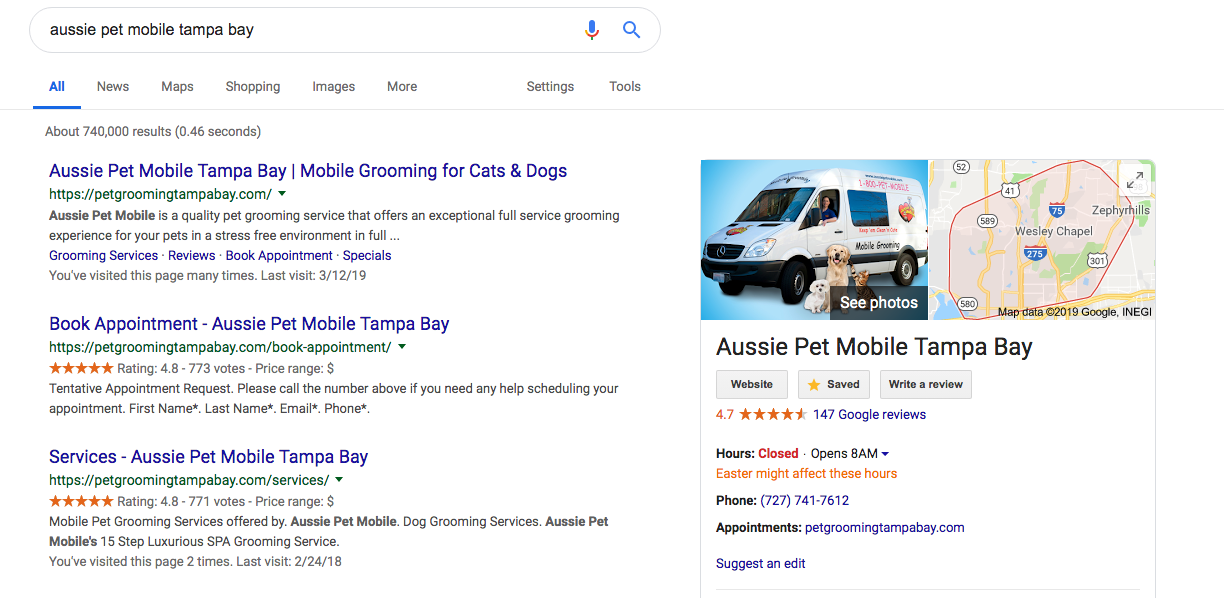This screenshot has width=1224, height=598.
Task: Open dropdown arrow beside petgroomingtampabay.com/ URL
Action: click(282, 194)
